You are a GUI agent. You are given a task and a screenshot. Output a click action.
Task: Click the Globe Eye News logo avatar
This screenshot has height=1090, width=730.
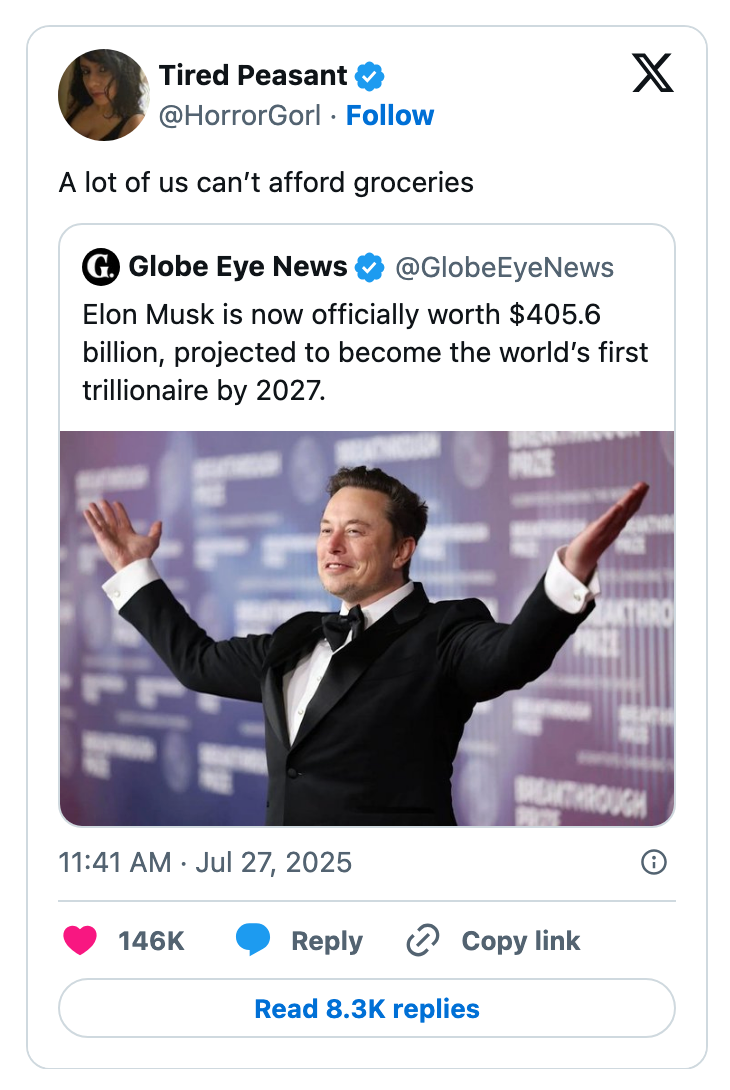(100, 267)
